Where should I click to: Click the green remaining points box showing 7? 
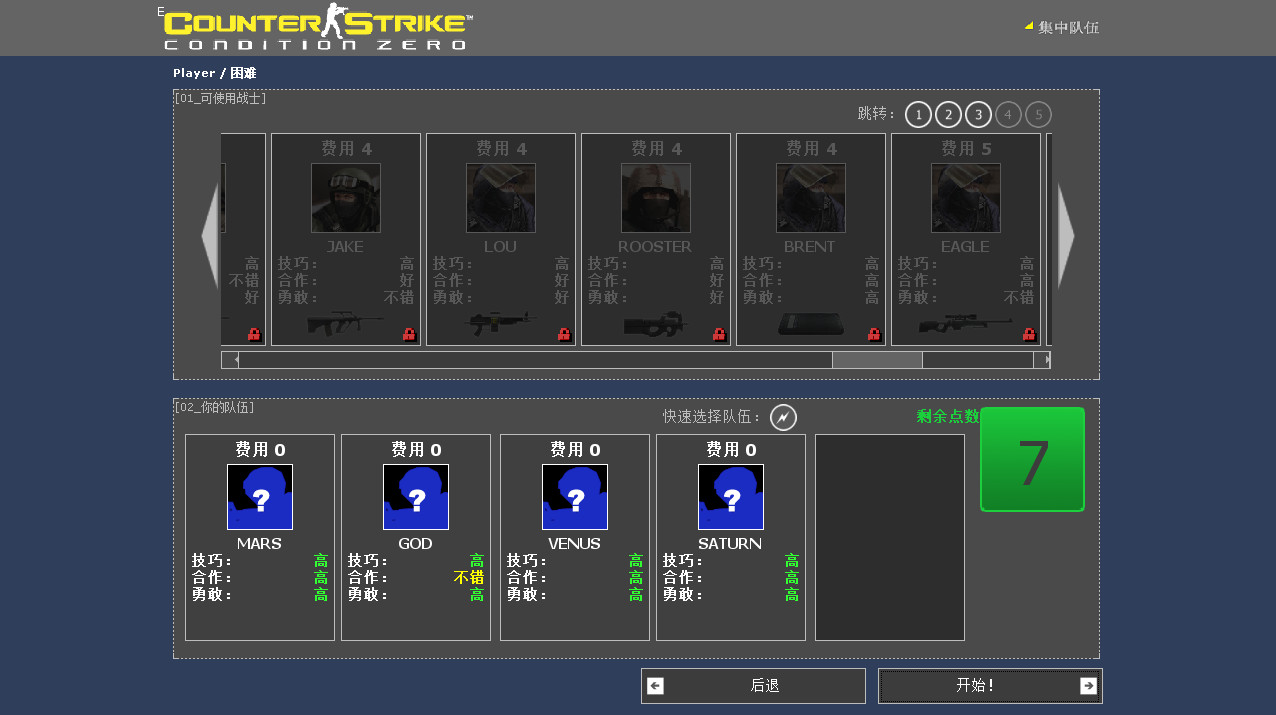coord(1032,458)
